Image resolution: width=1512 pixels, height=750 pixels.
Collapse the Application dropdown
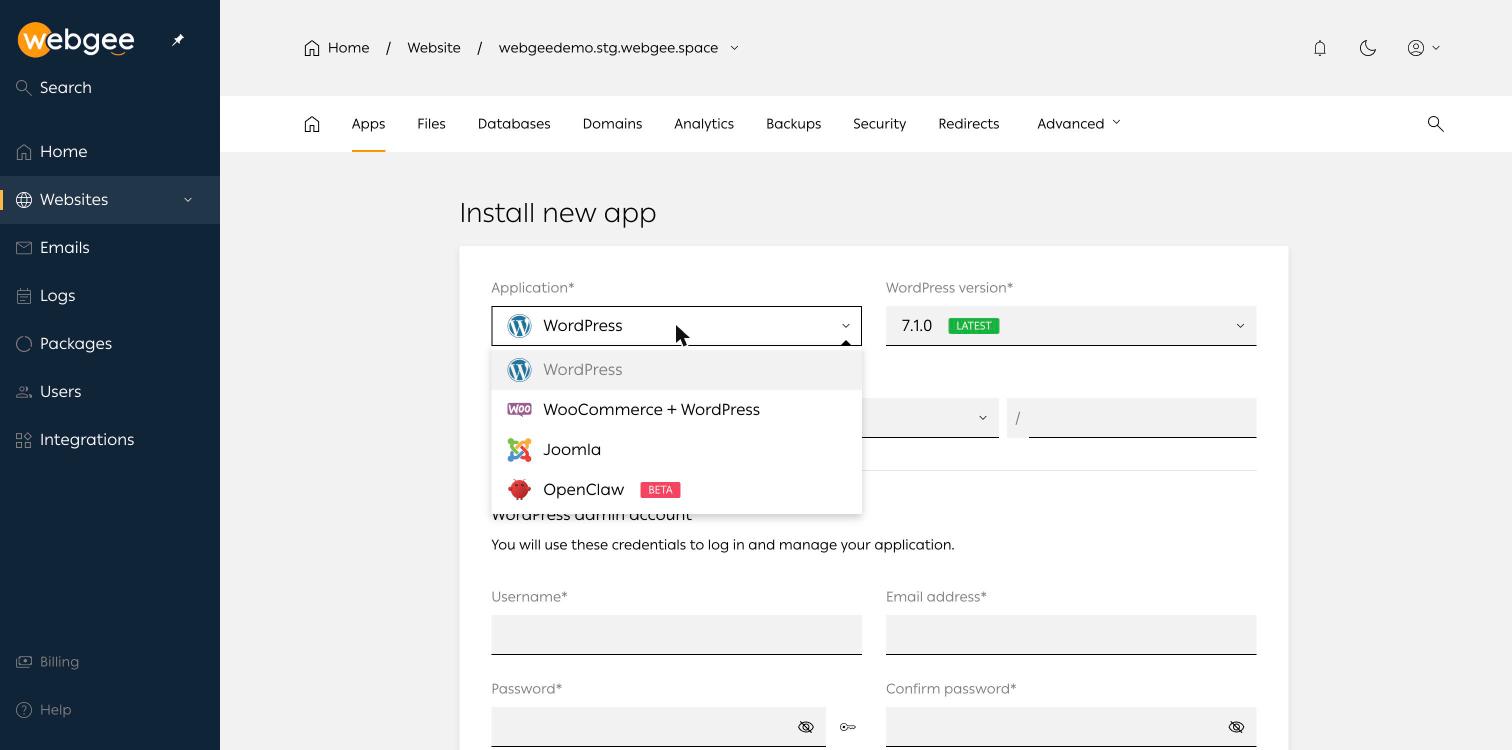tap(676, 326)
